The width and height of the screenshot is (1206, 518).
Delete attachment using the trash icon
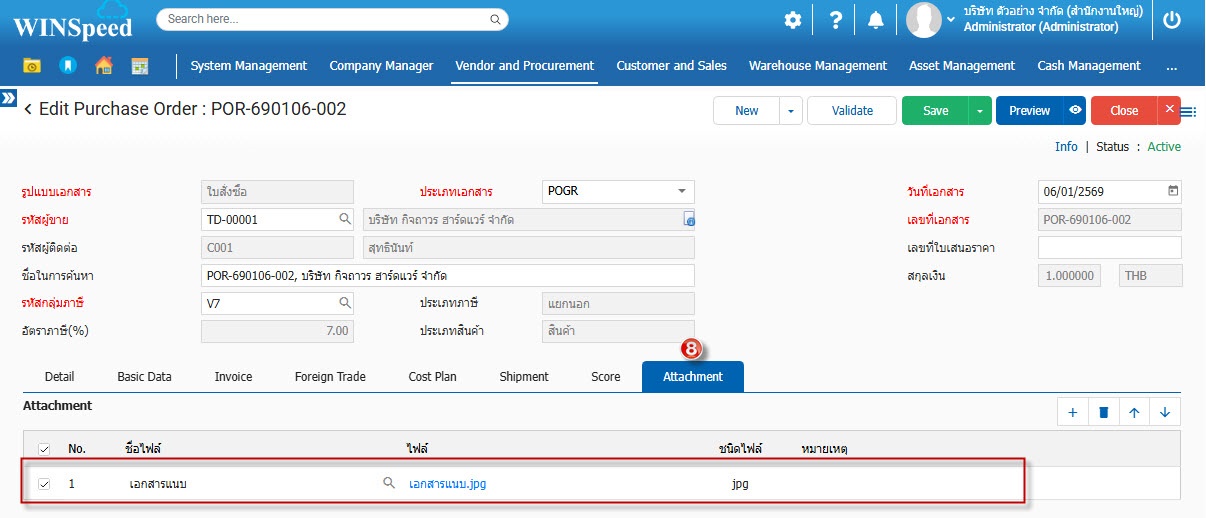click(1104, 412)
